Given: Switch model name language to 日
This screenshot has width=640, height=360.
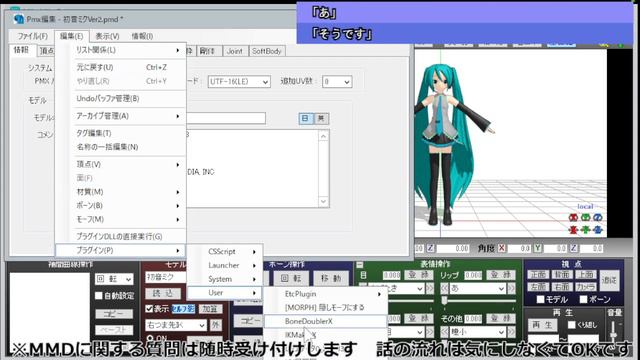Looking at the screenshot, I should (305, 118).
